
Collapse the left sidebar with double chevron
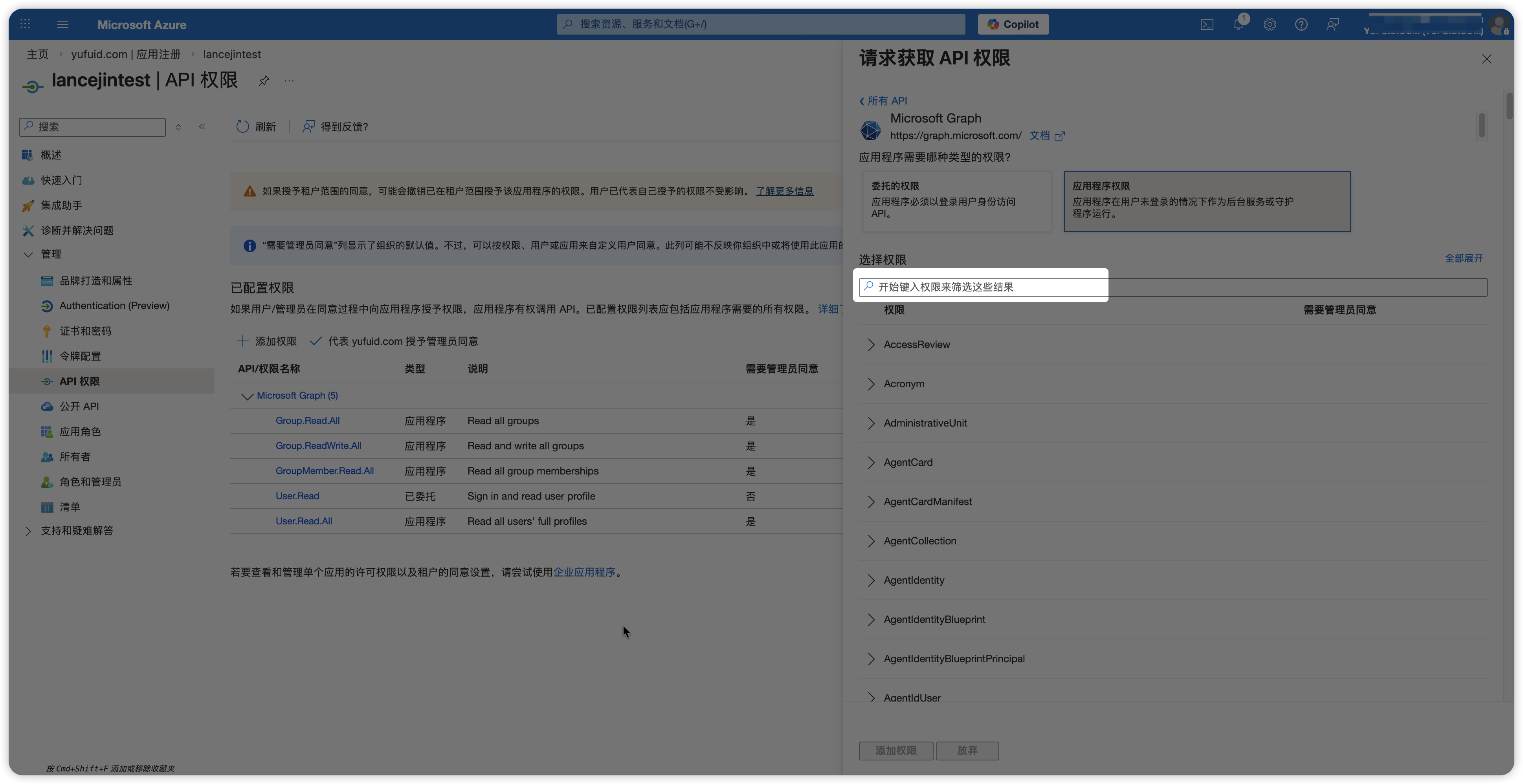202,126
